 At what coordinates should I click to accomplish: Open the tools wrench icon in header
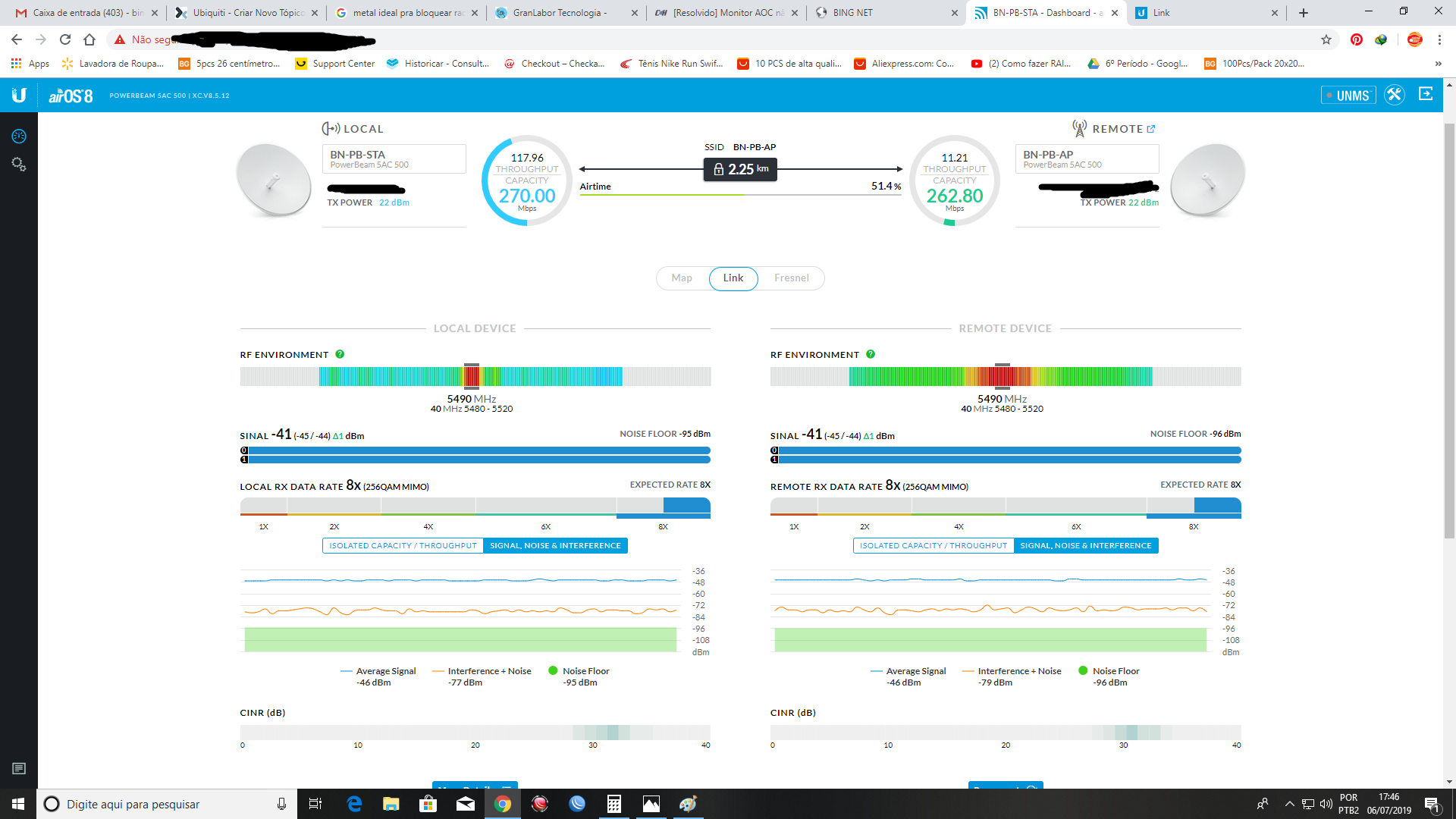pos(1394,96)
